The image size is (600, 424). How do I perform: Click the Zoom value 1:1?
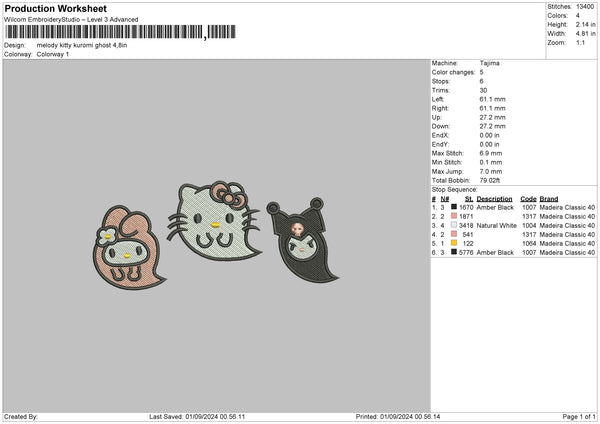click(580, 43)
